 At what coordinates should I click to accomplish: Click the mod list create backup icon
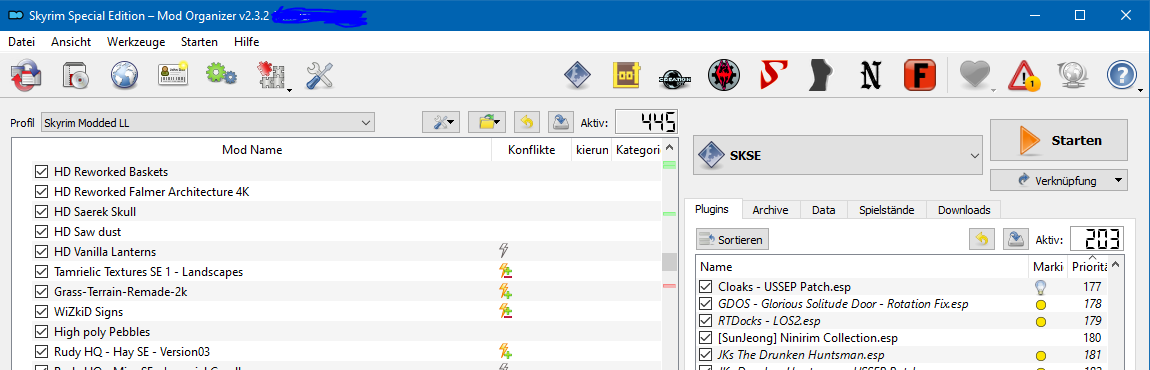(x=560, y=122)
